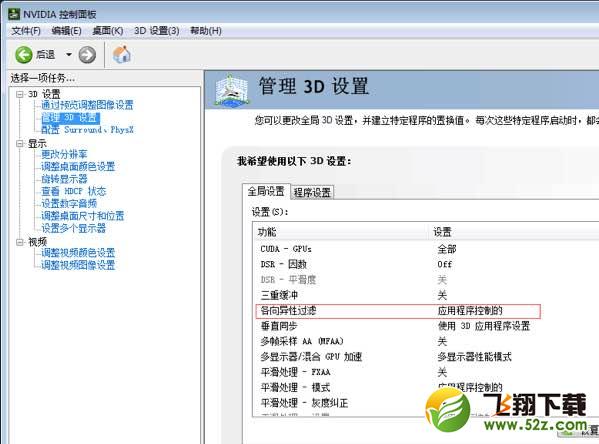
Task: Open the 帮助(H) menu
Action: 206,31
